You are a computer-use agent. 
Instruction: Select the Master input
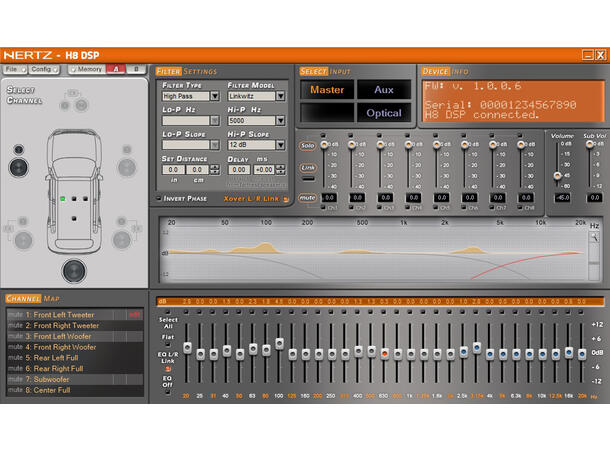pos(327,90)
